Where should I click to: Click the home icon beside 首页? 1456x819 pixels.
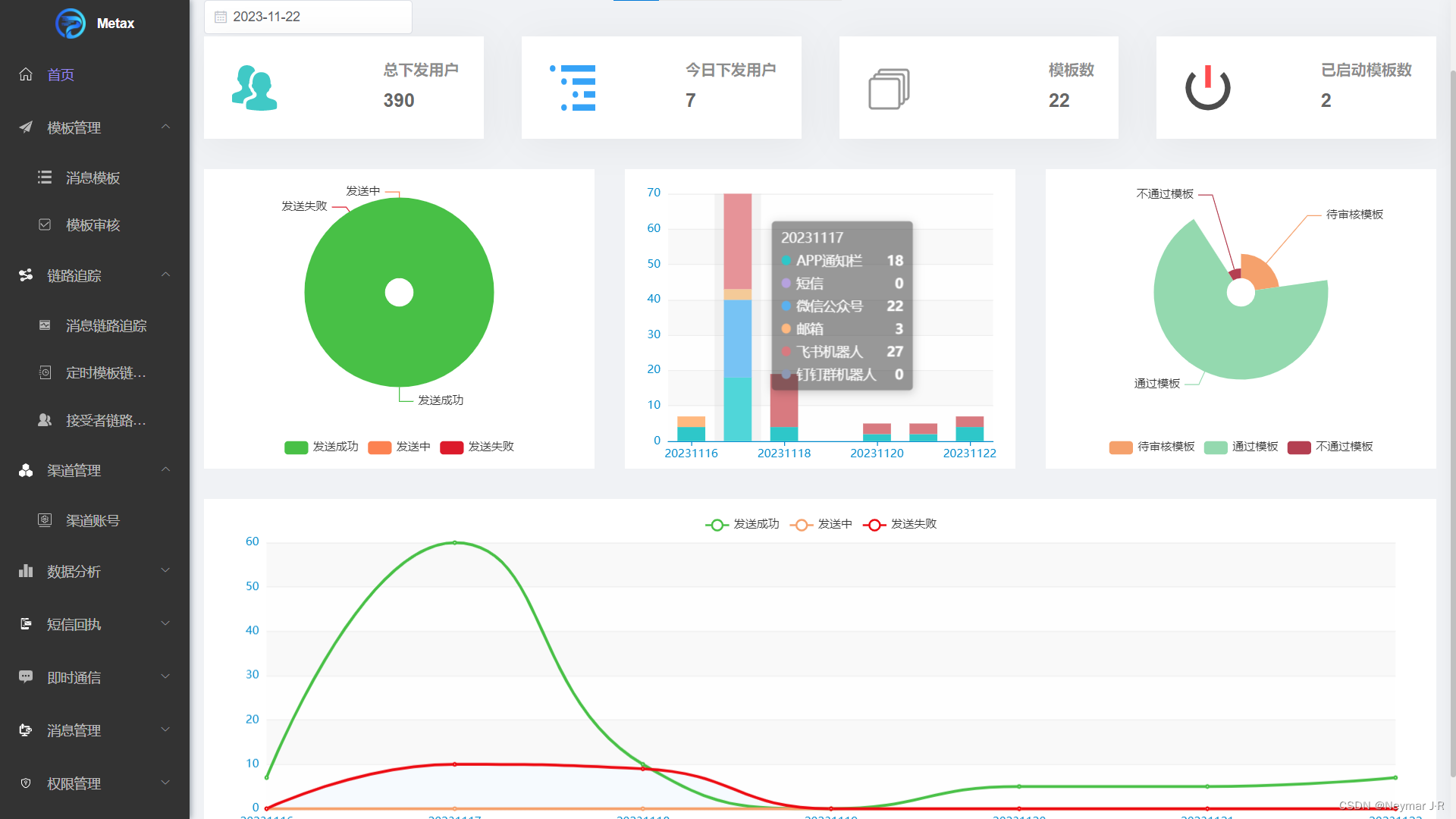coord(26,74)
